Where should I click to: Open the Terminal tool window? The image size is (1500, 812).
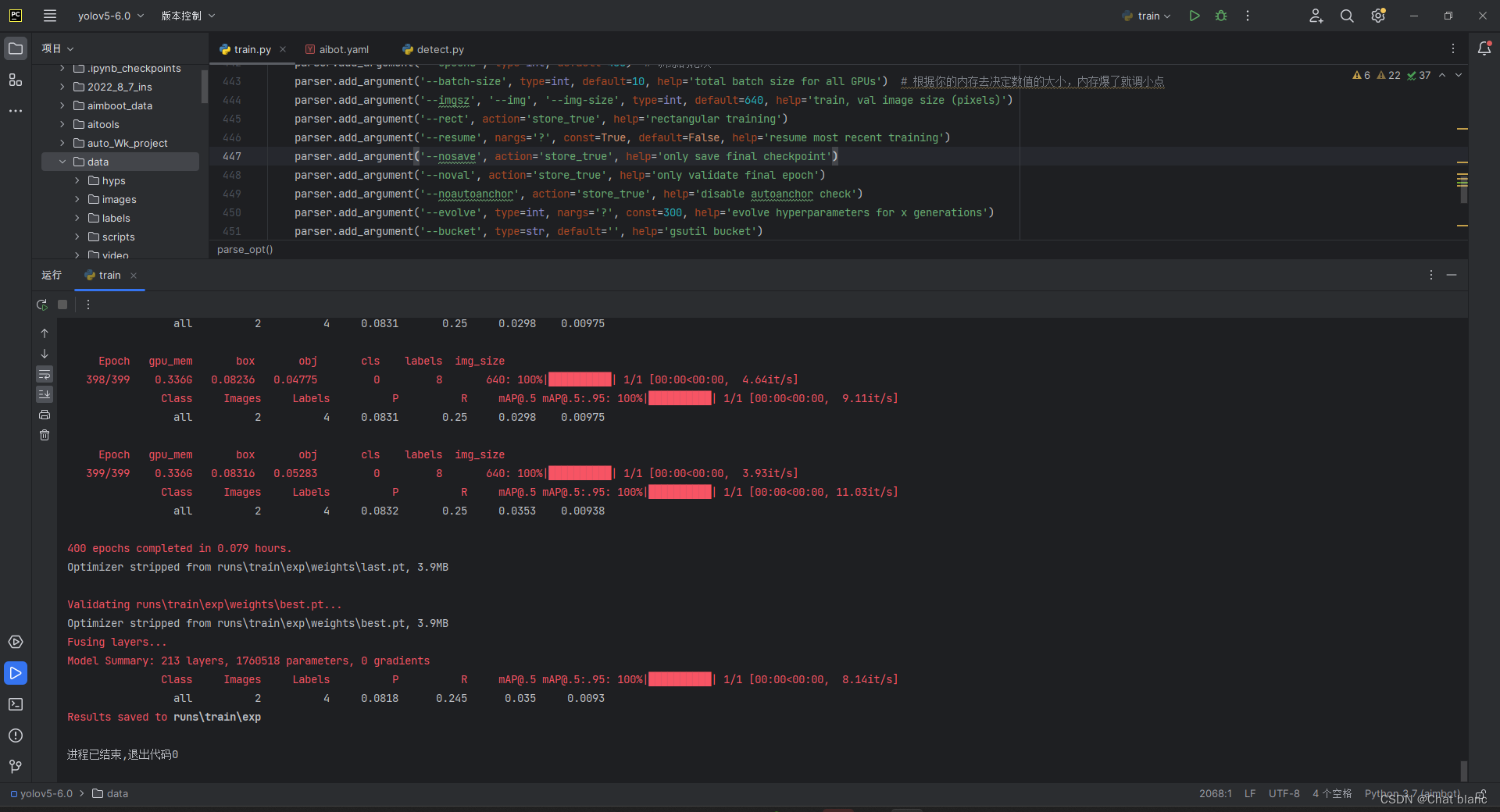16,704
